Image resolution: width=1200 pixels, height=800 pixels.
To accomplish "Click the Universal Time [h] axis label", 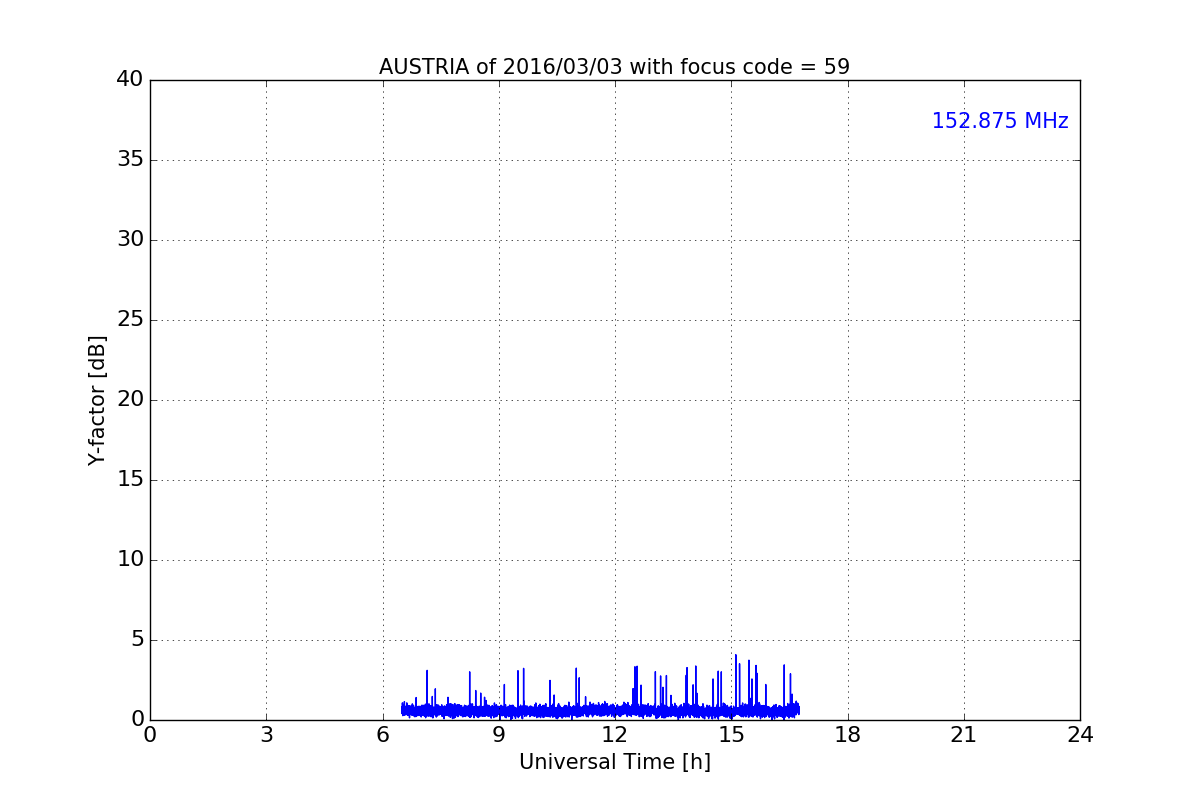I will pyautogui.click(x=614, y=762).
